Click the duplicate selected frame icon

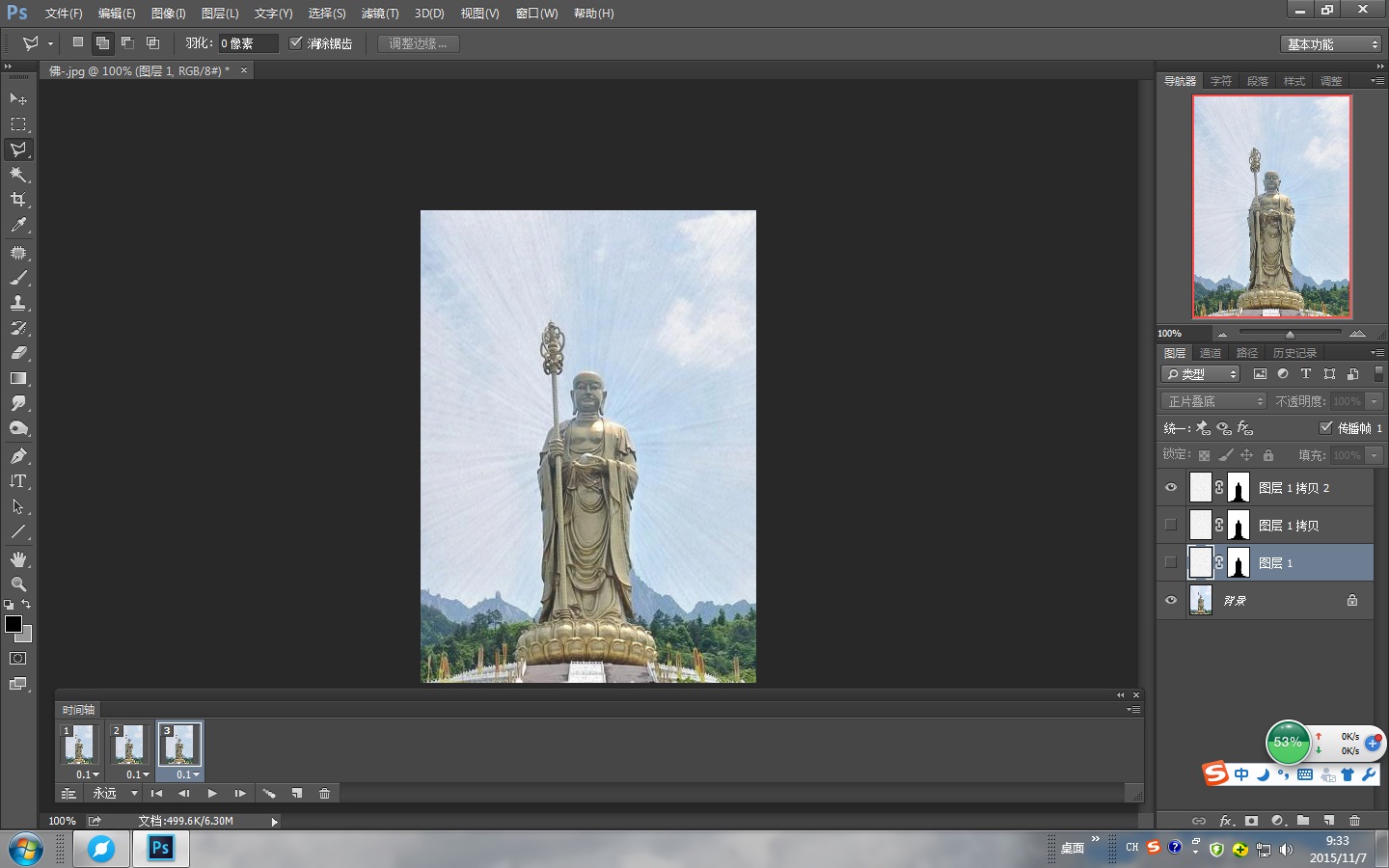[297, 794]
